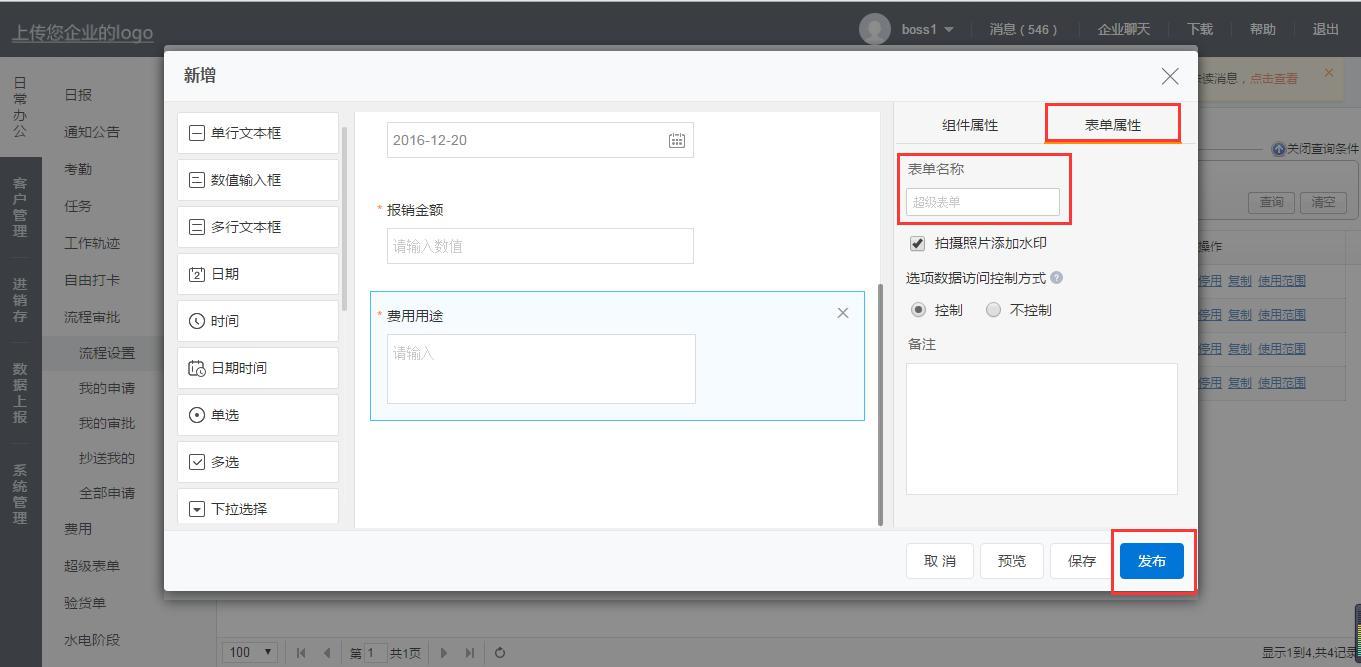Add a 下拉选择 dropdown component
Image resolution: width=1361 pixels, height=667 pixels.
coord(258,508)
